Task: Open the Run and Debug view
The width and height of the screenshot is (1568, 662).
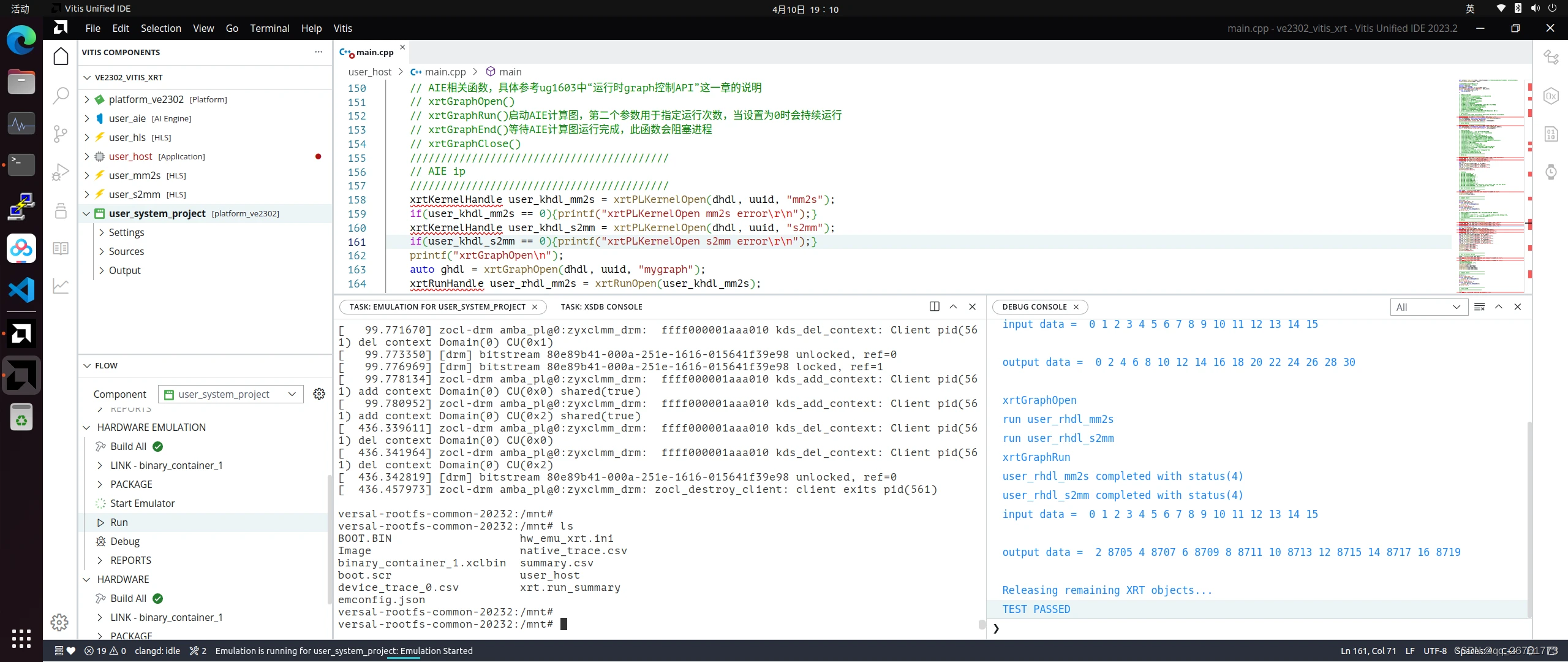Action: (61, 170)
